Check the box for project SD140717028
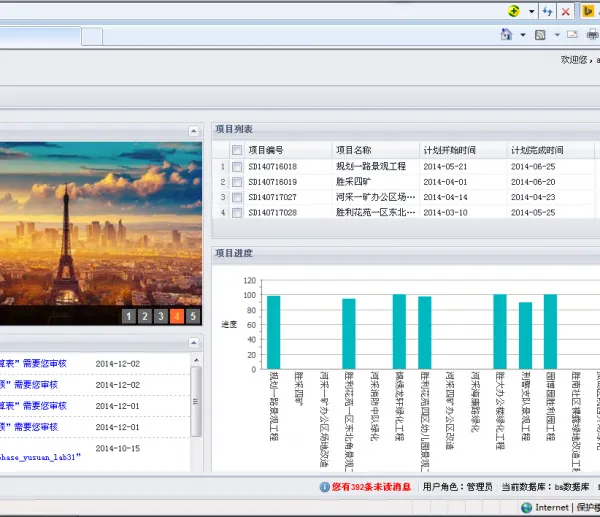600x517 pixels. pyautogui.click(x=237, y=212)
